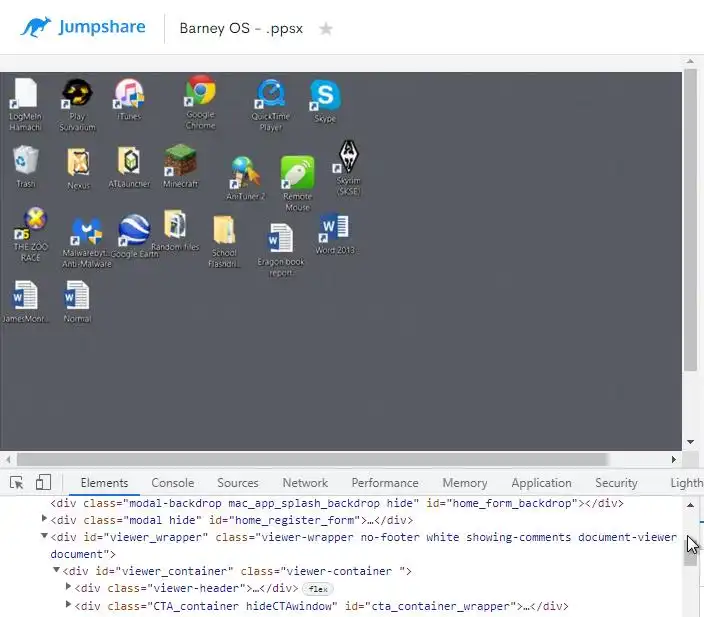Click the DevTools panel scroll up arrow

tap(690, 505)
